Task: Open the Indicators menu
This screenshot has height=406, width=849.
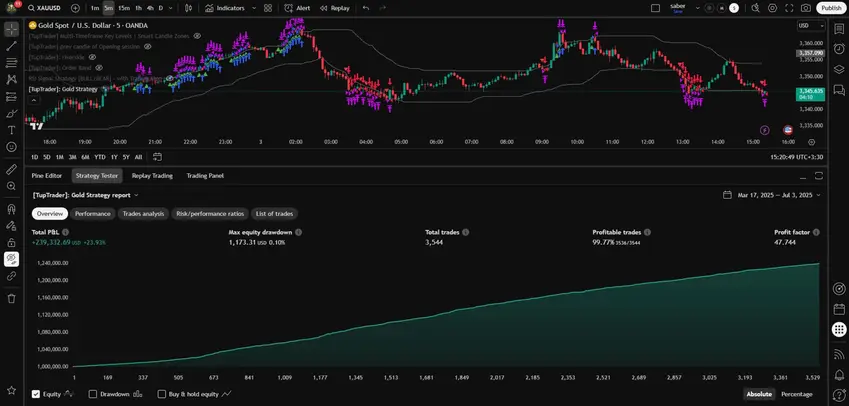Action: pos(224,7)
